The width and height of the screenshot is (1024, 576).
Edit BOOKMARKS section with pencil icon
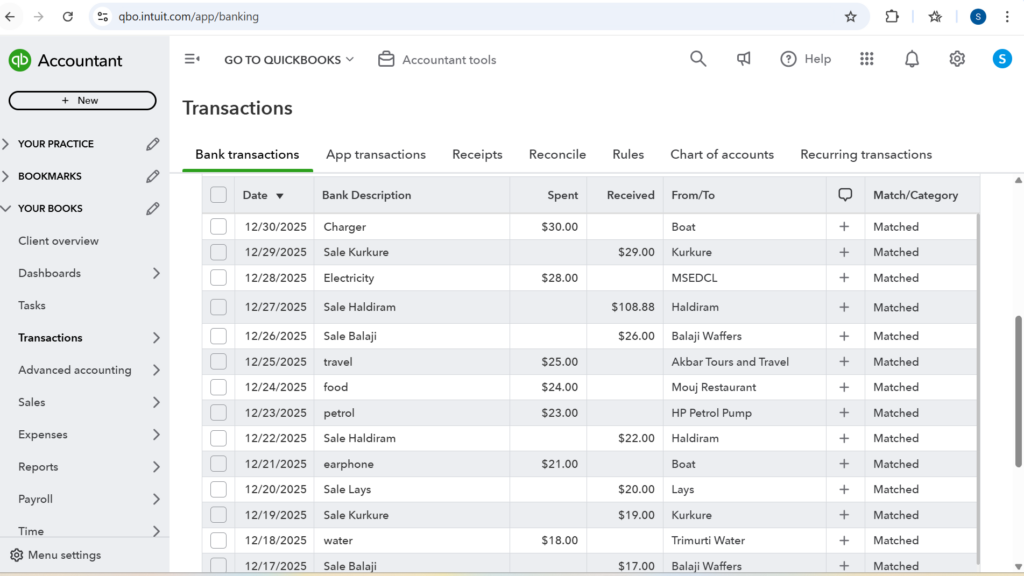(152, 176)
